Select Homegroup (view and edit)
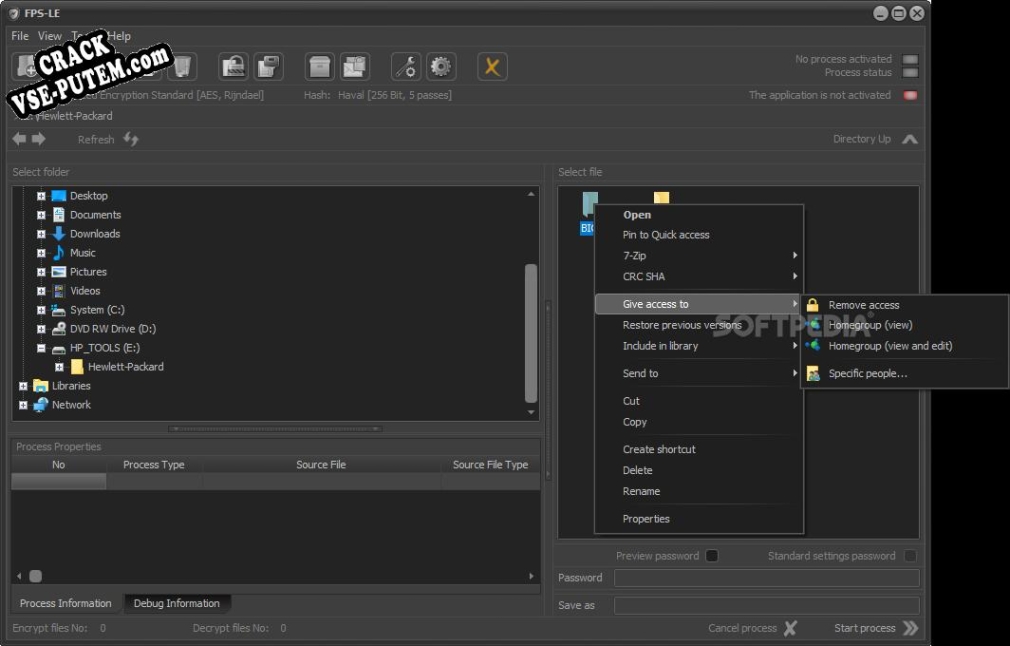 click(904, 346)
